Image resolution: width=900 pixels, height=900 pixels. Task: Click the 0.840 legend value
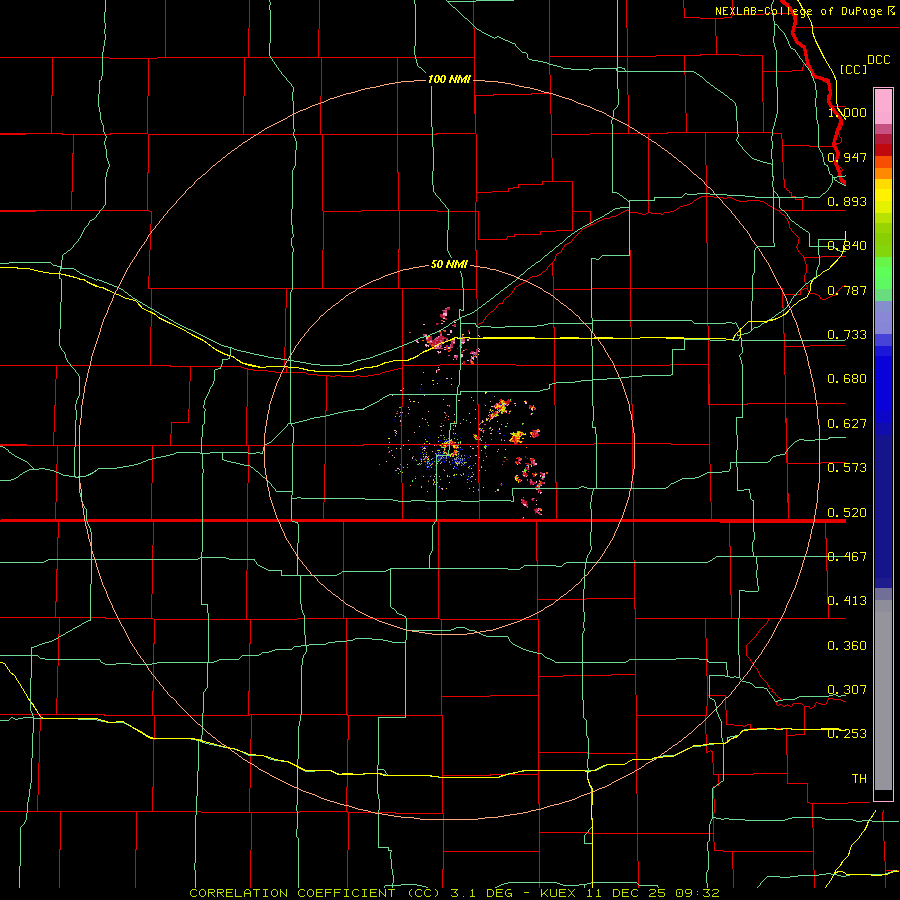tap(847, 246)
